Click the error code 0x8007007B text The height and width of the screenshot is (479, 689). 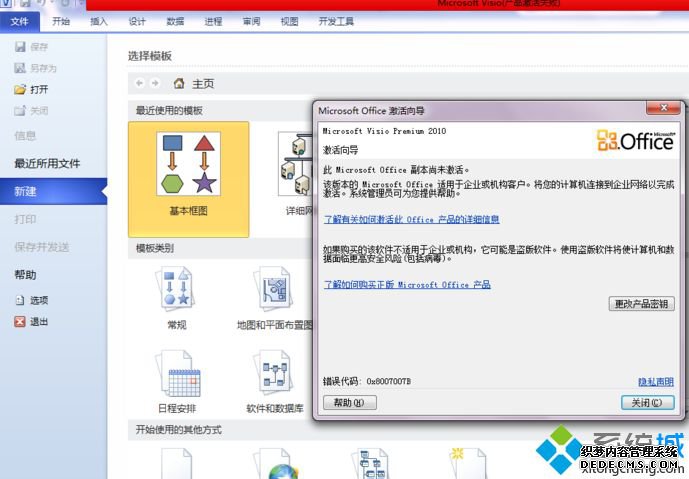coord(388,381)
